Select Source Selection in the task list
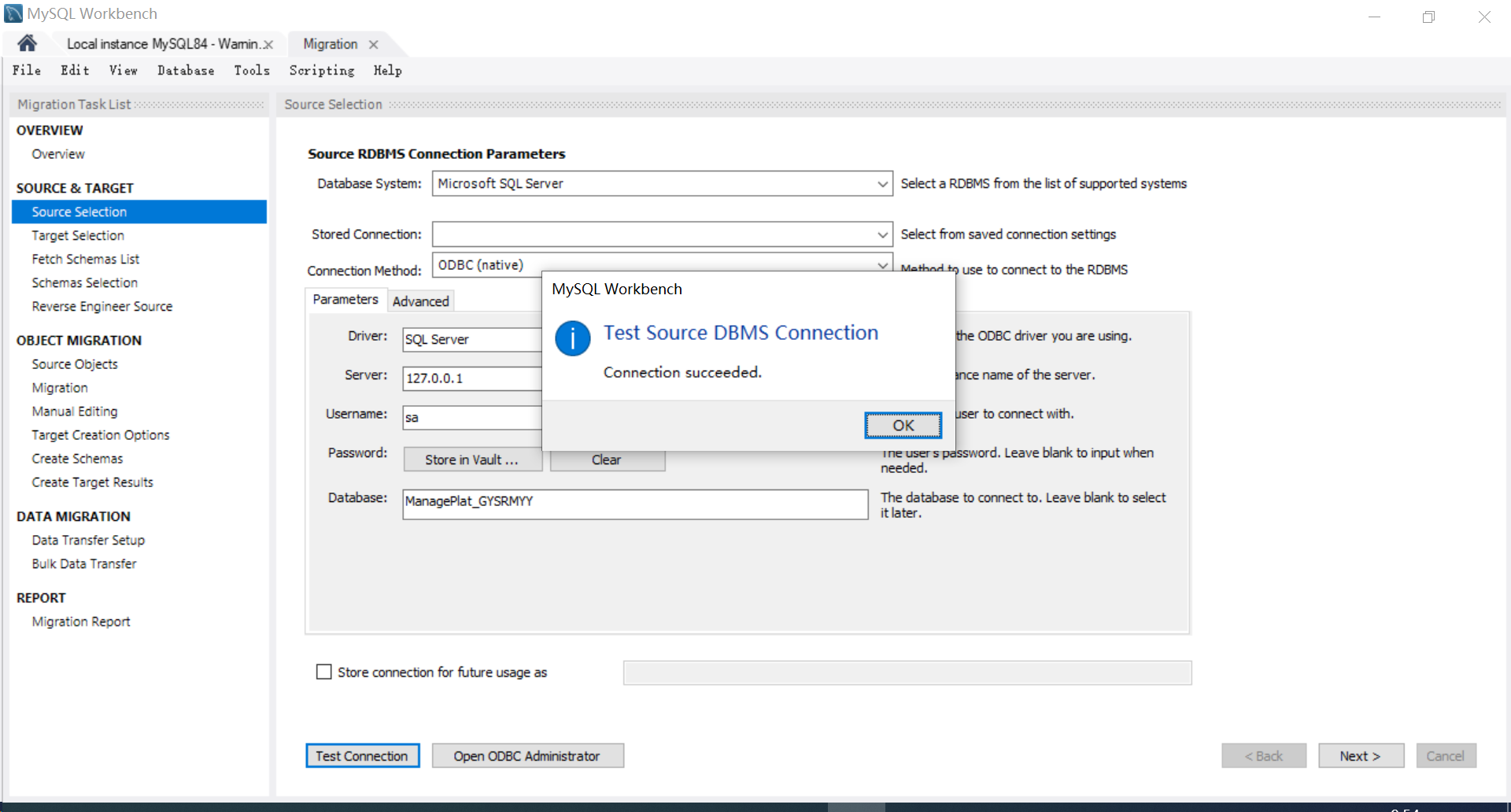 coord(139,212)
